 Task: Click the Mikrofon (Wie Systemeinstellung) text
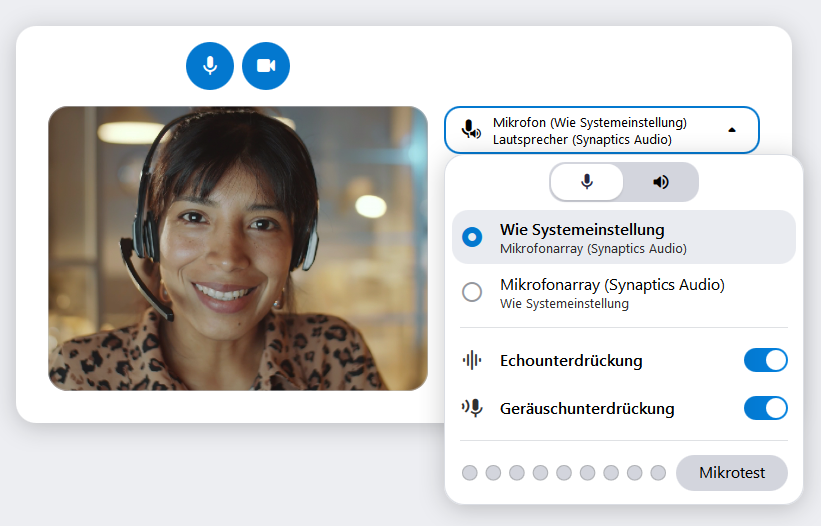(x=590, y=122)
